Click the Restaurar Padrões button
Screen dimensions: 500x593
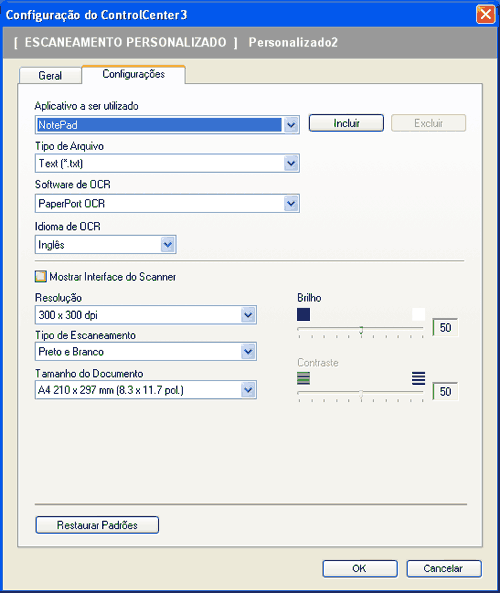[x=97, y=525]
